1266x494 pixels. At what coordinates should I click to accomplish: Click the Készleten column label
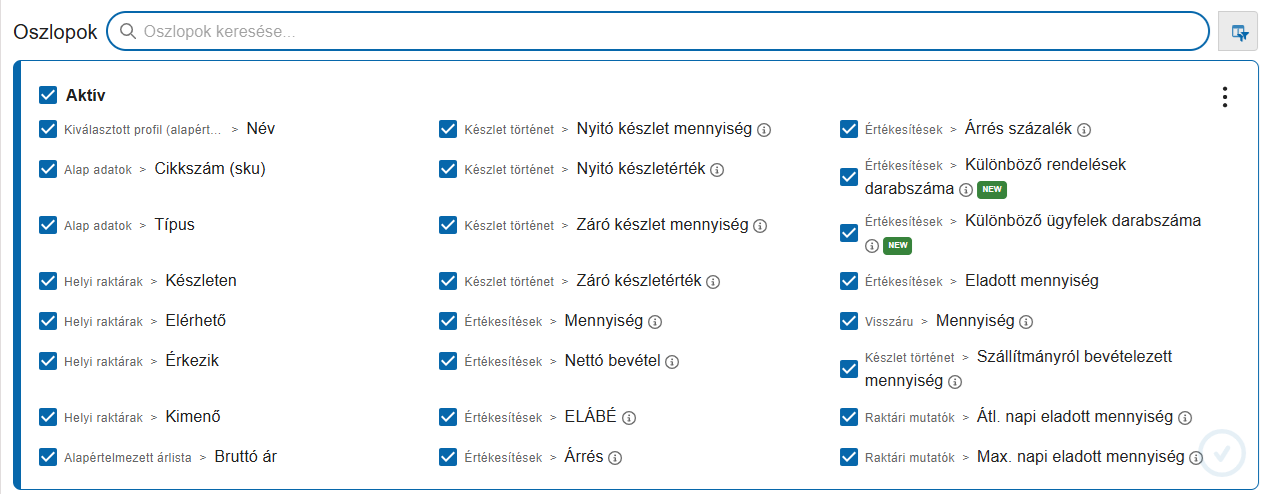point(201,281)
